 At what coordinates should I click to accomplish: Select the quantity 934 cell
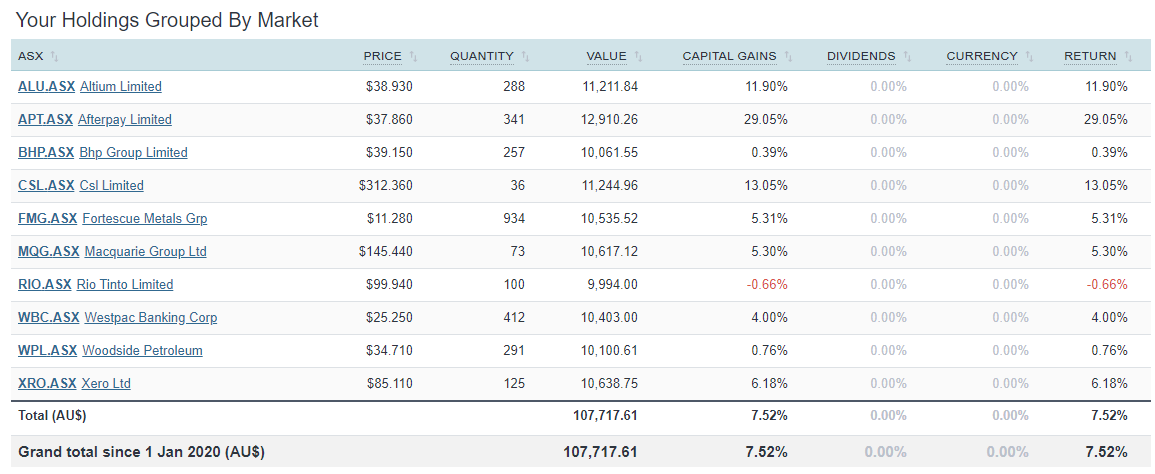pos(514,219)
